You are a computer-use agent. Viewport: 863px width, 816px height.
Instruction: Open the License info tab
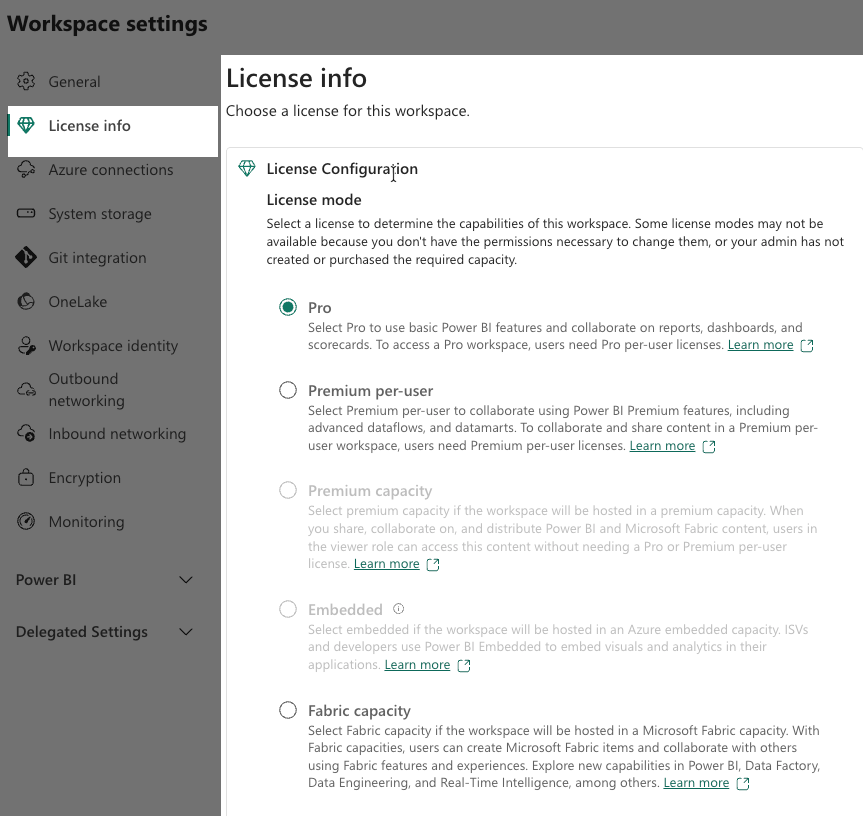point(113,131)
